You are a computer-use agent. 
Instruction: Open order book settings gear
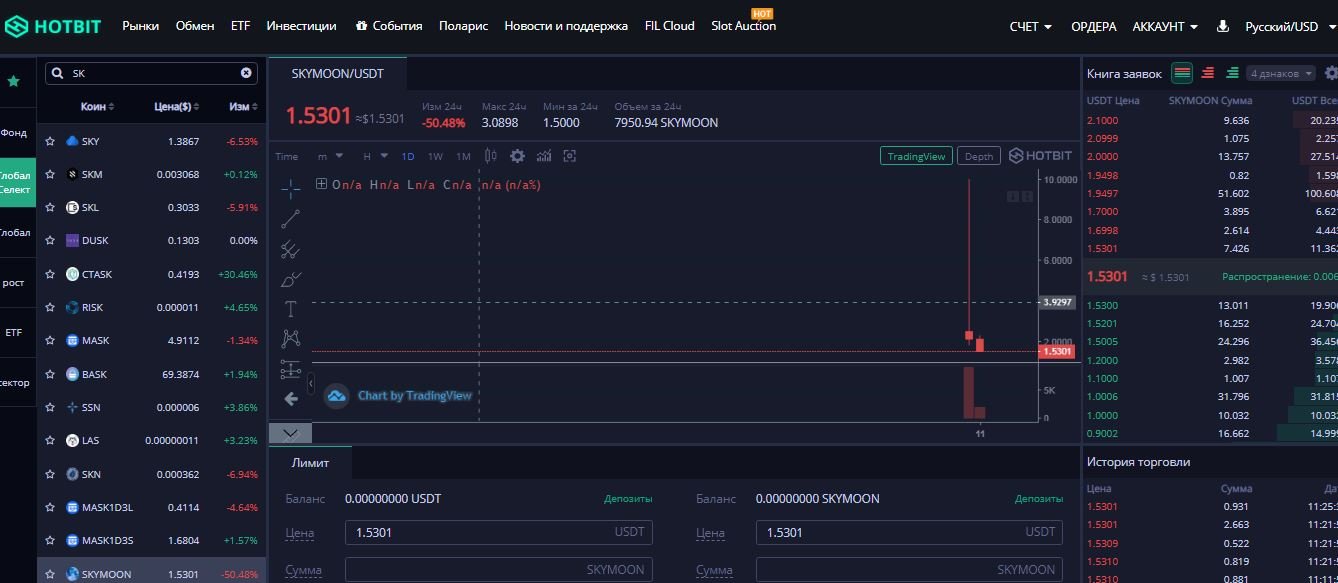tap(1331, 73)
